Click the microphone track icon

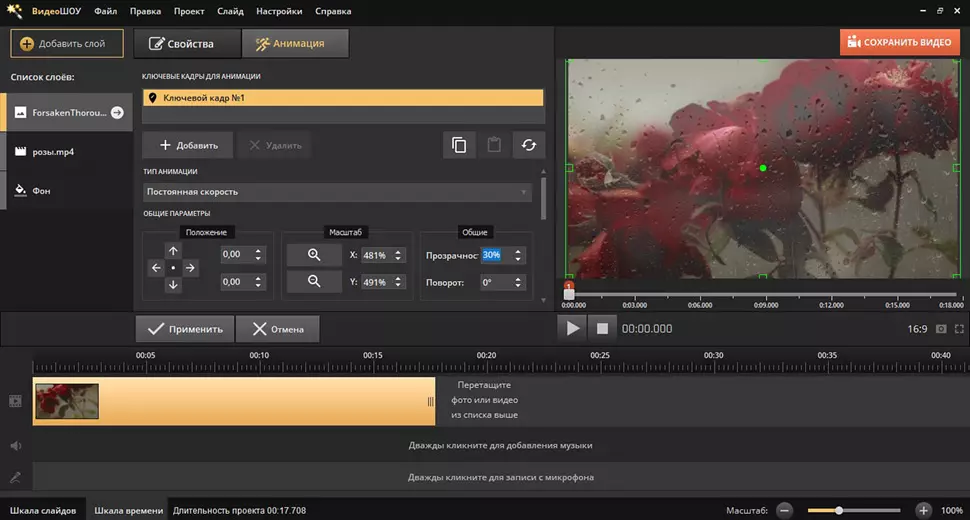pyautogui.click(x=15, y=477)
